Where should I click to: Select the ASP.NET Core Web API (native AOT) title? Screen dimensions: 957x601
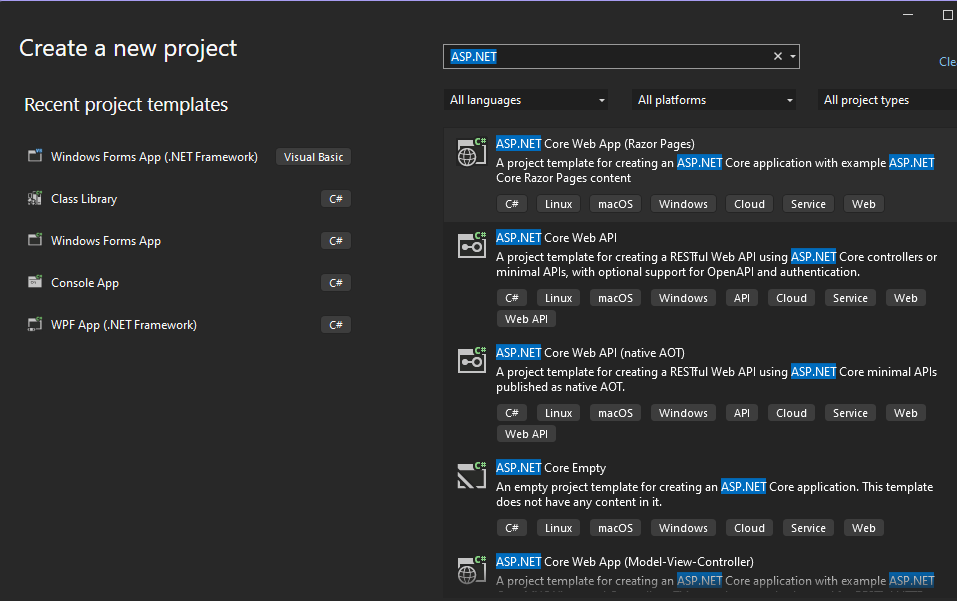click(x=590, y=353)
